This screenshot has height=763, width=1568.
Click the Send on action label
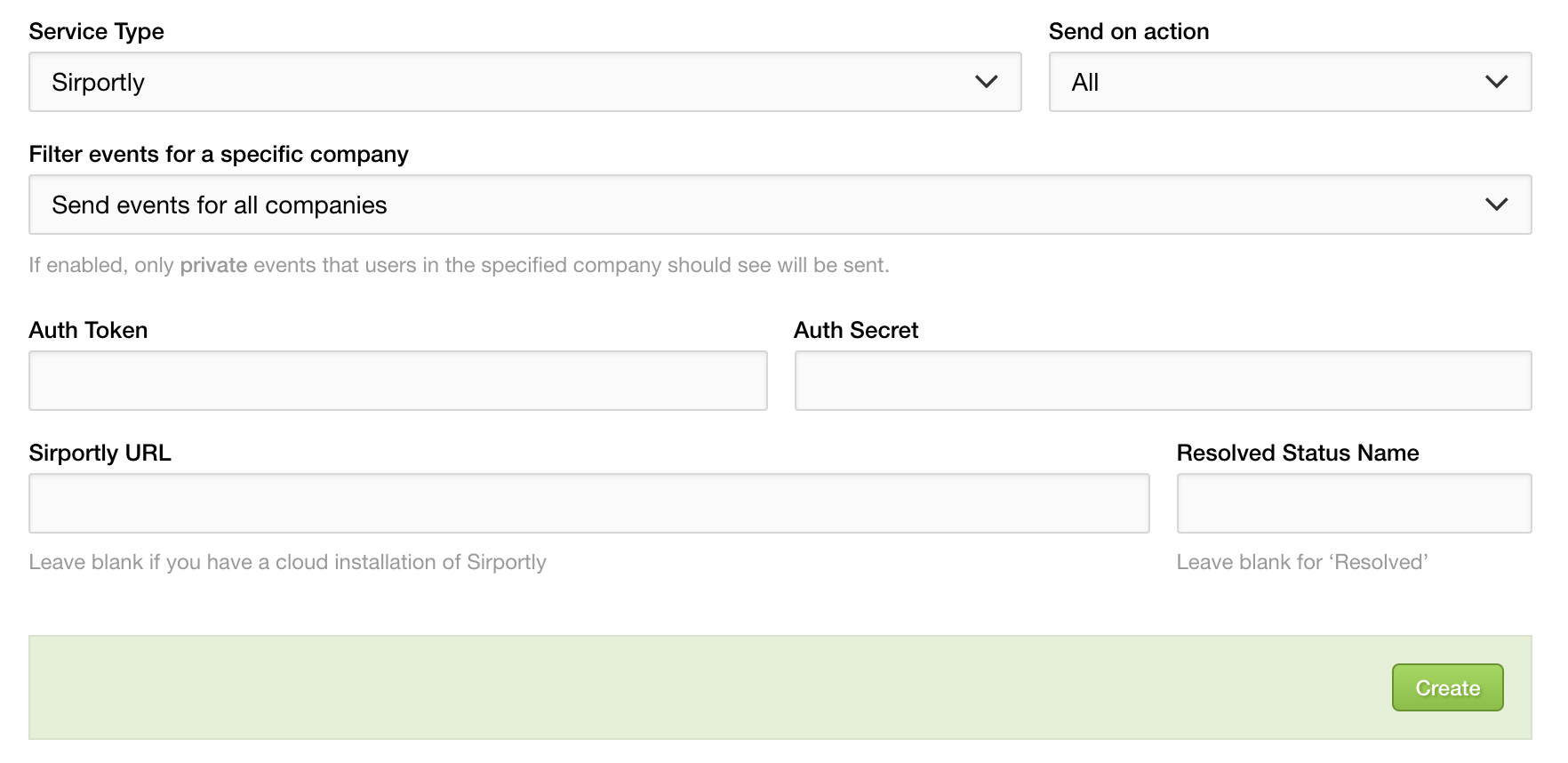point(1129,31)
